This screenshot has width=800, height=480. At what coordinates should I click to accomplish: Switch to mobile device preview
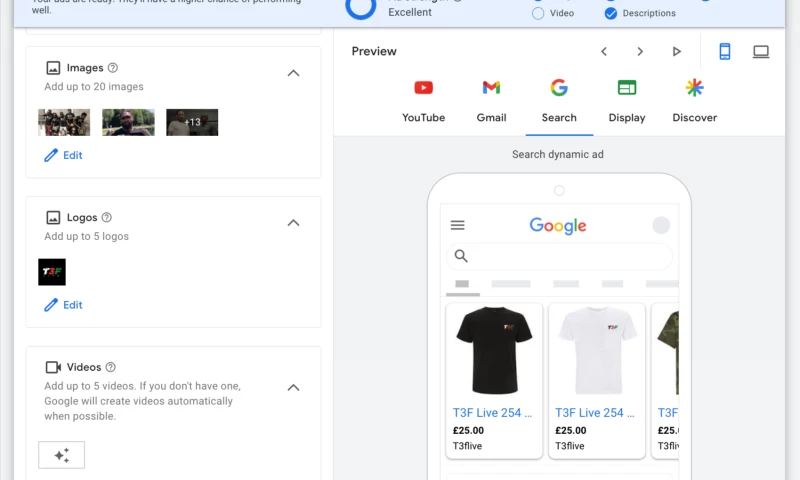click(x=725, y=52)
